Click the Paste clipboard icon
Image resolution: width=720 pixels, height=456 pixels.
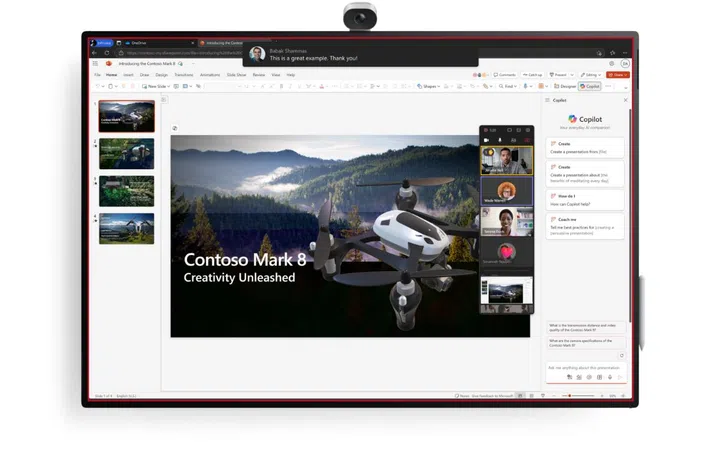click(110, 86)
